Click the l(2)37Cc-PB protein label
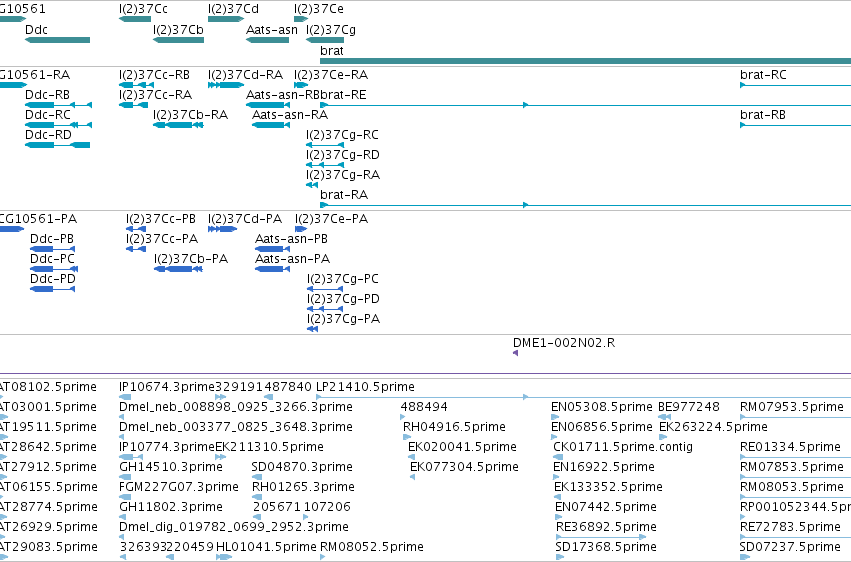This screenshot has width=851, height=562. 161,219
